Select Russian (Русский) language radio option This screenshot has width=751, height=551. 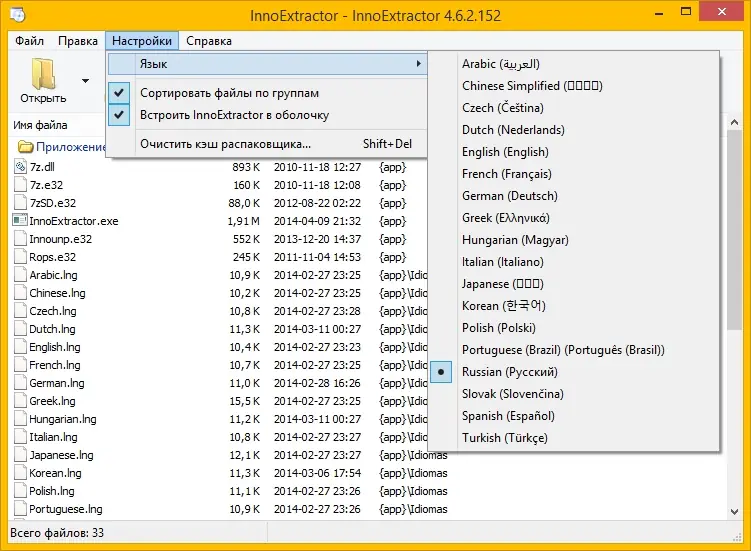click(441, 372)
